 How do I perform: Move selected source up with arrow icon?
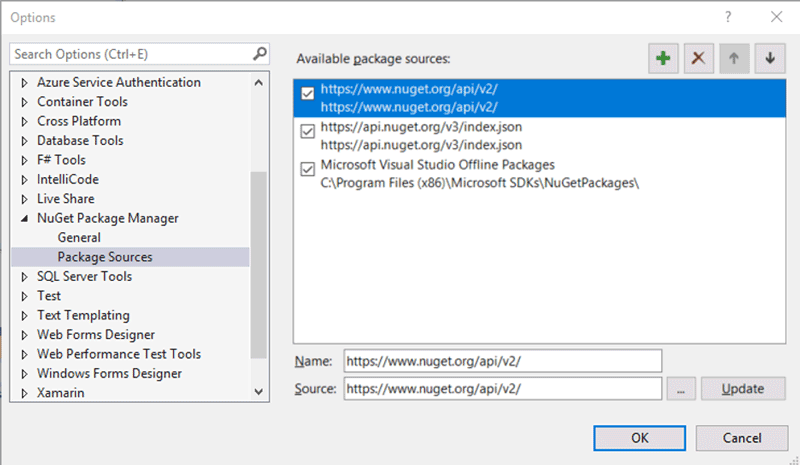pyautogui.click(x=733, y=59)
